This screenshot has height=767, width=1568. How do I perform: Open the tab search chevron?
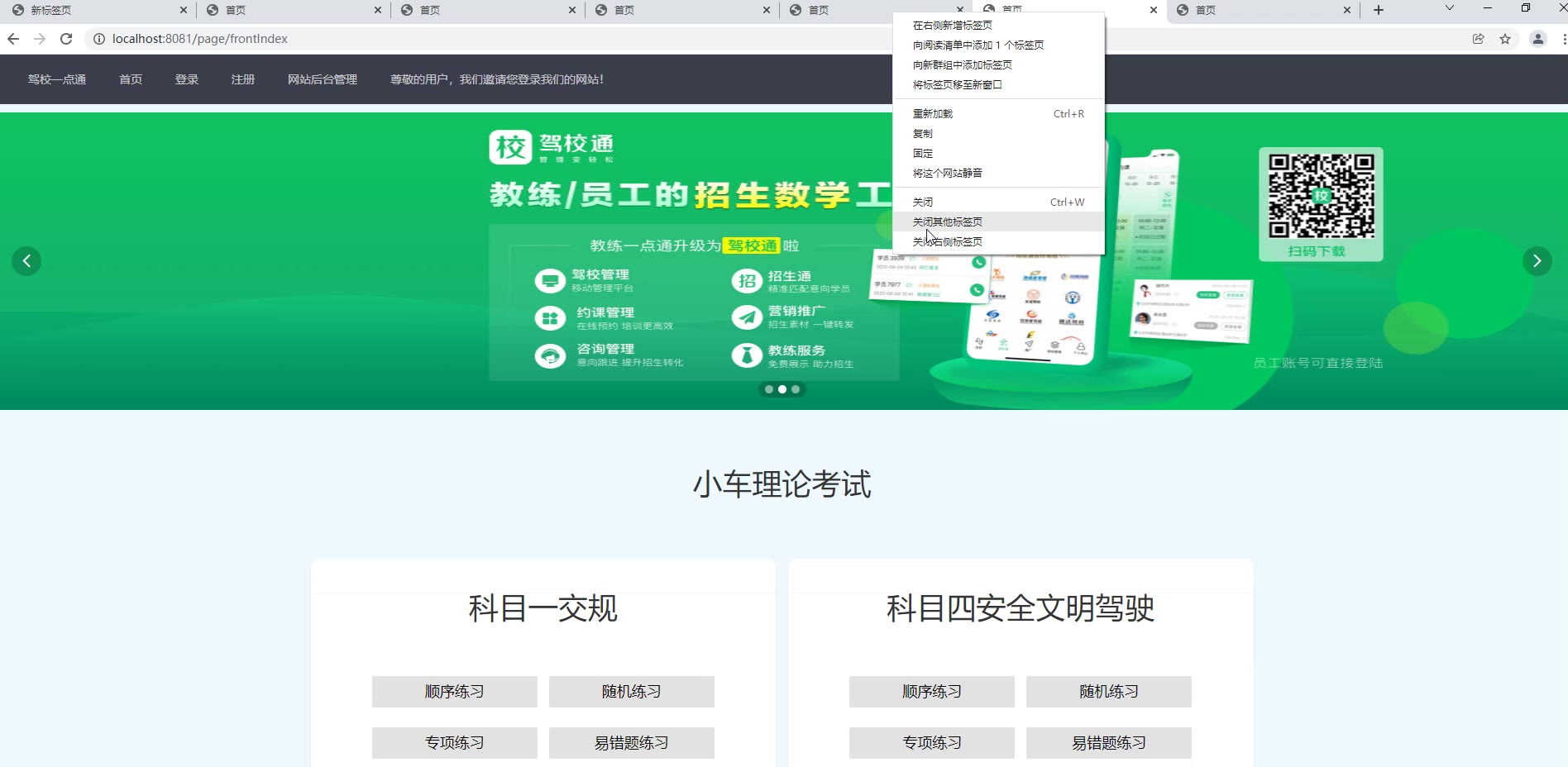1450,8
